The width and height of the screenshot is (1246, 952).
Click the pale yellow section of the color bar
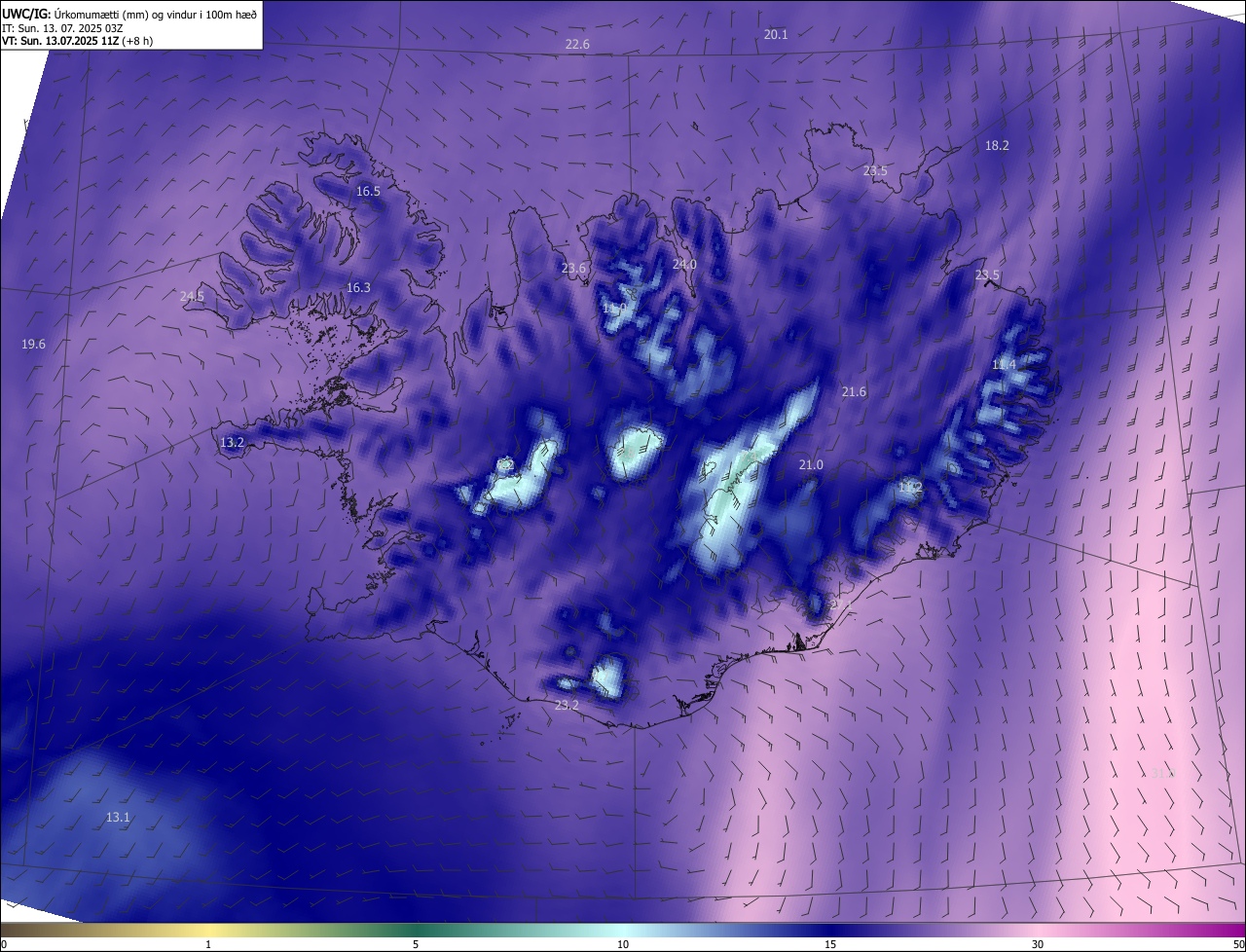tap(209, 930)
